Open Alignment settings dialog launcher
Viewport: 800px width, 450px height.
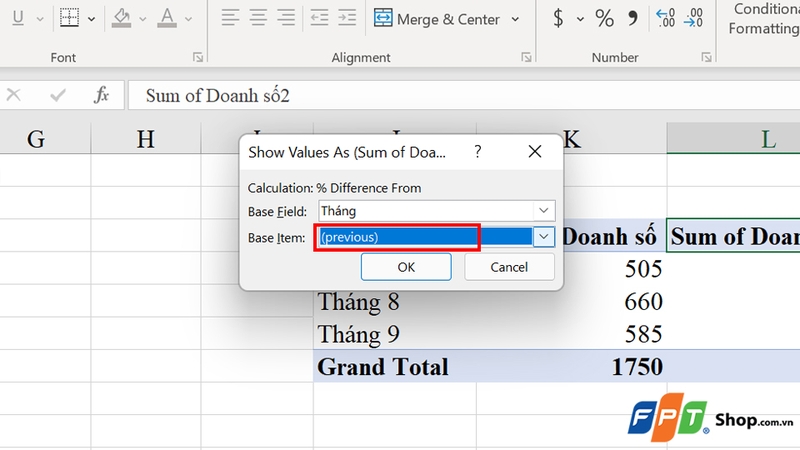point(526,57)
